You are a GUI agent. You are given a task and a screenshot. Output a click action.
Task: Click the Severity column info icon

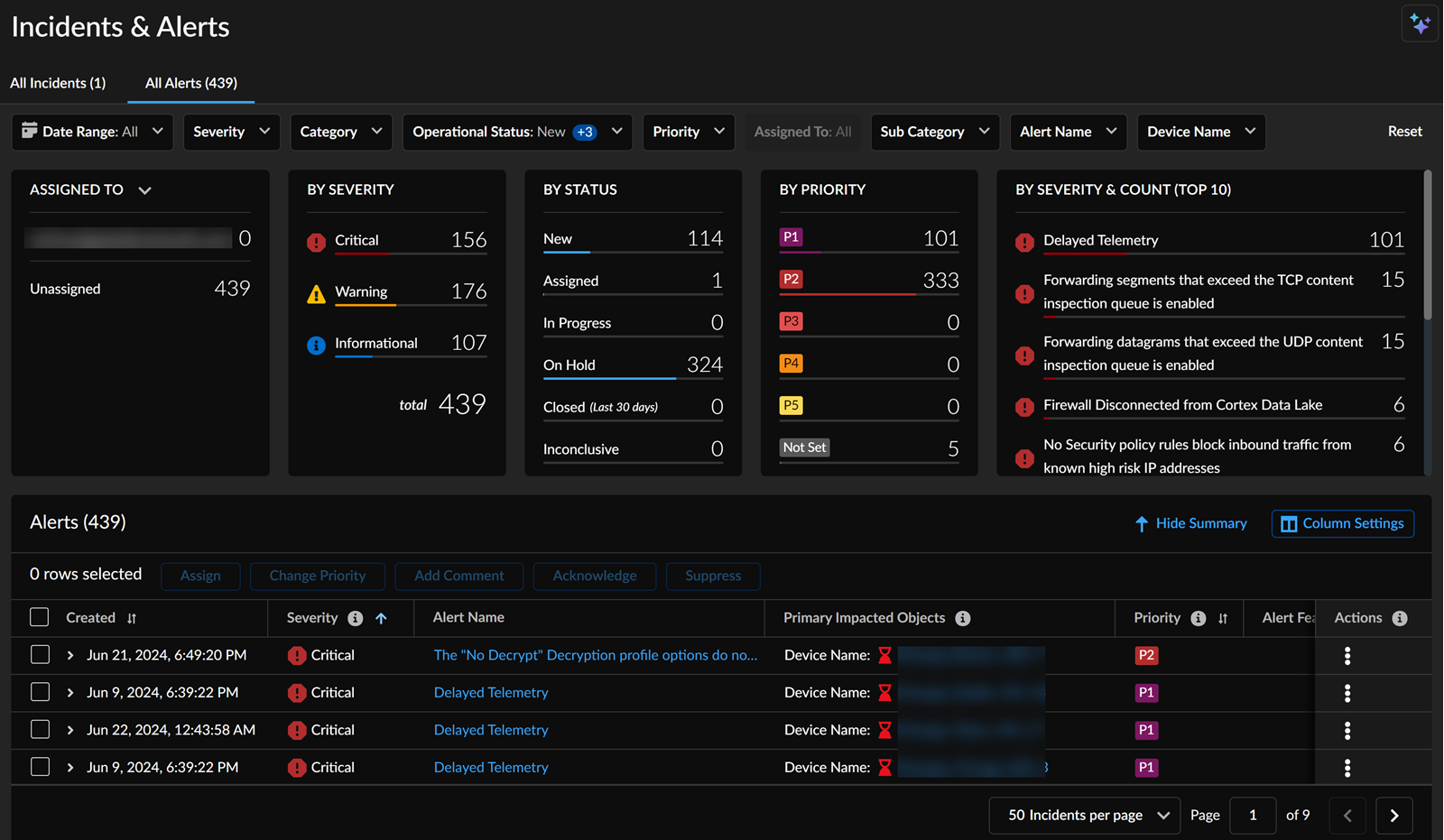[356, 618]
